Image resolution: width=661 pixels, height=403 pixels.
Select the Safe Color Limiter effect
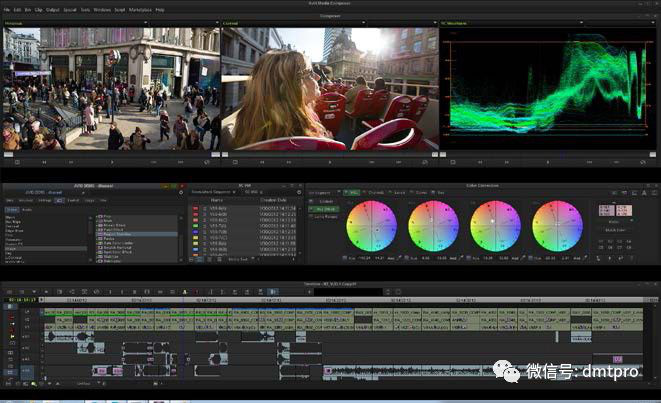(x=118, y=243)
